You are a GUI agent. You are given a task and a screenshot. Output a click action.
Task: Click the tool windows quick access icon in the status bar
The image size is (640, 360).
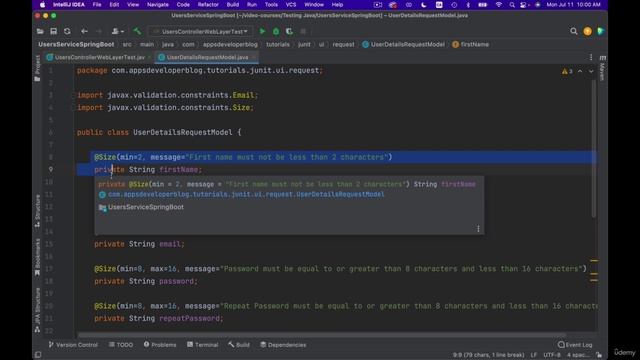pyautogui.click(x=38, y=355)
